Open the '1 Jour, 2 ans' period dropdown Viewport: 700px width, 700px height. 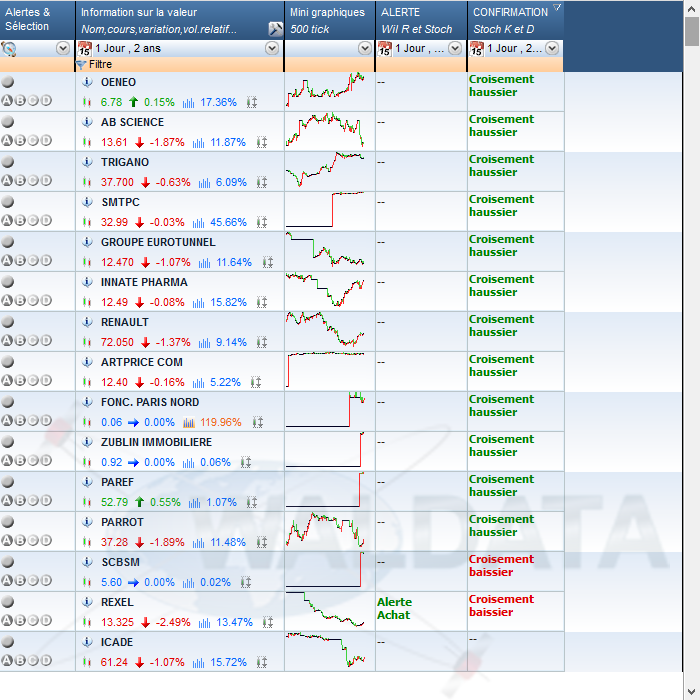(272, 48)
